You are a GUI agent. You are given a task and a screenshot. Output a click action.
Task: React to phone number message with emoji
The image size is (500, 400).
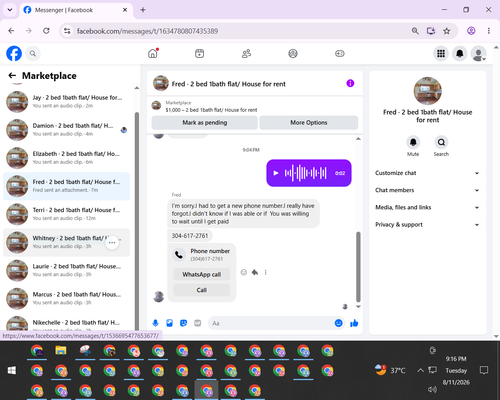tap(244, 272)
